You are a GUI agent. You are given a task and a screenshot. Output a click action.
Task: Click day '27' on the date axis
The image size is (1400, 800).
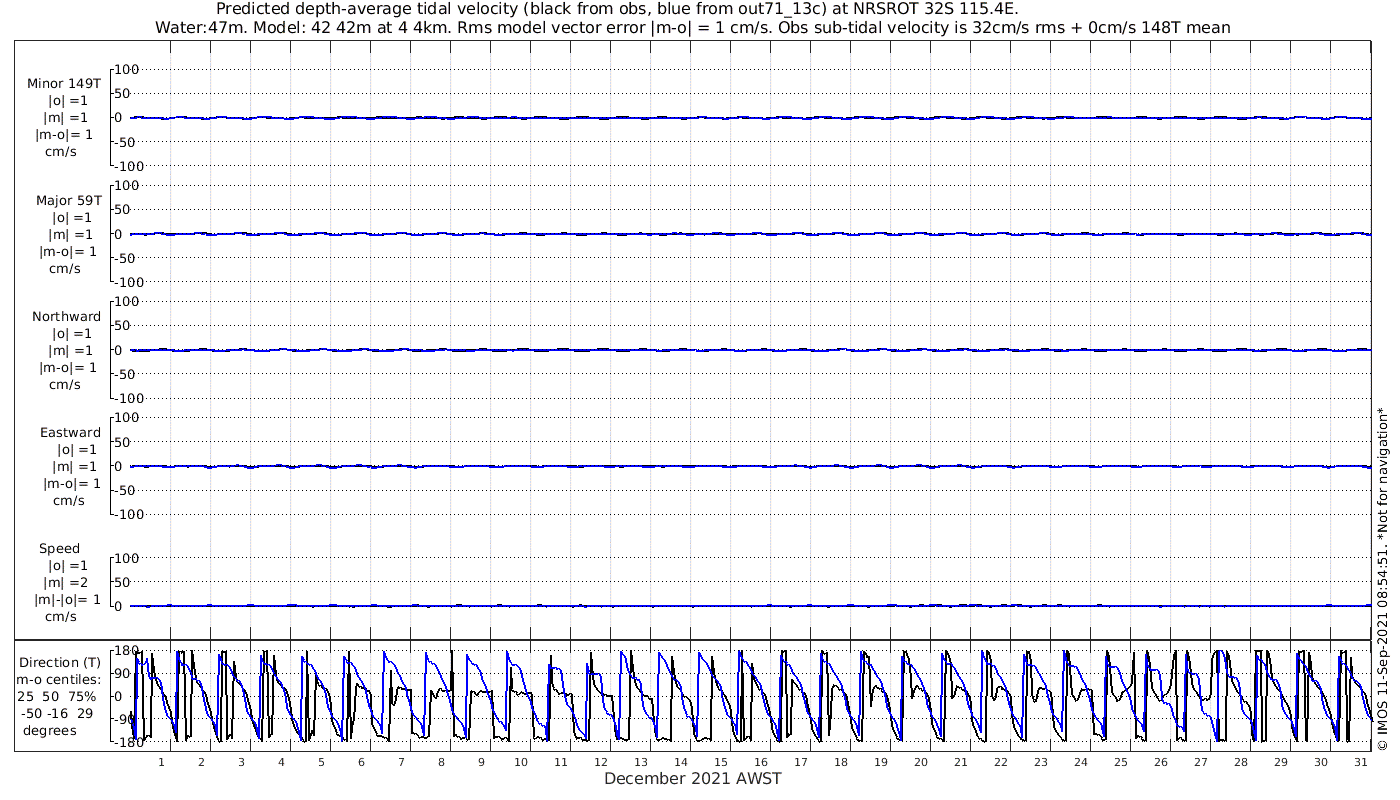(1201, 762)
